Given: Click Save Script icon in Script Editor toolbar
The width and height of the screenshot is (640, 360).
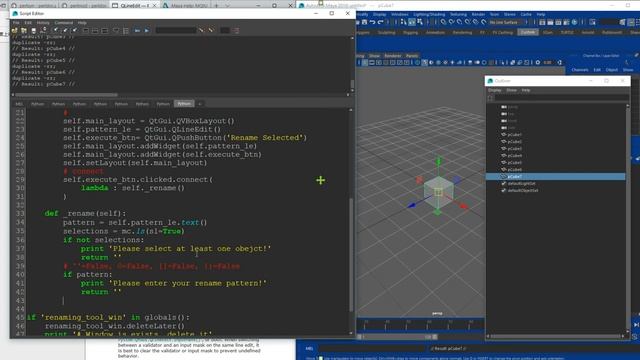Looking at the screenshot, I should pos(34,30).
